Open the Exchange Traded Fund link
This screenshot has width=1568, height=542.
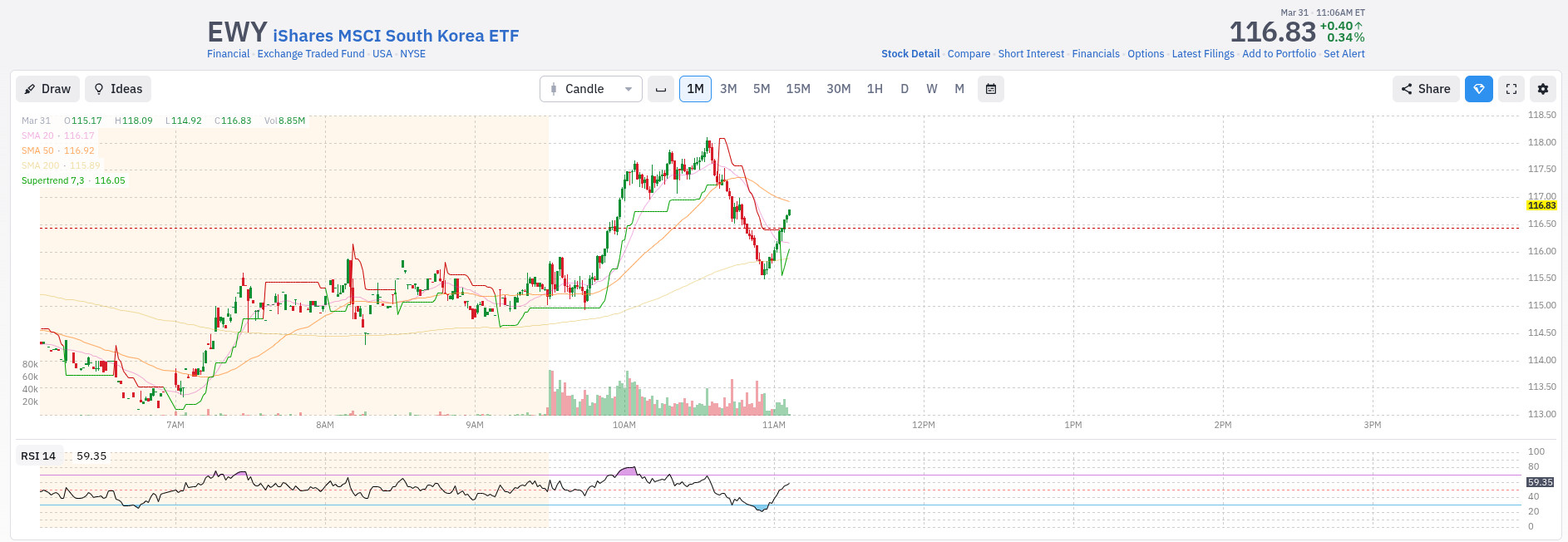[311, 54]
